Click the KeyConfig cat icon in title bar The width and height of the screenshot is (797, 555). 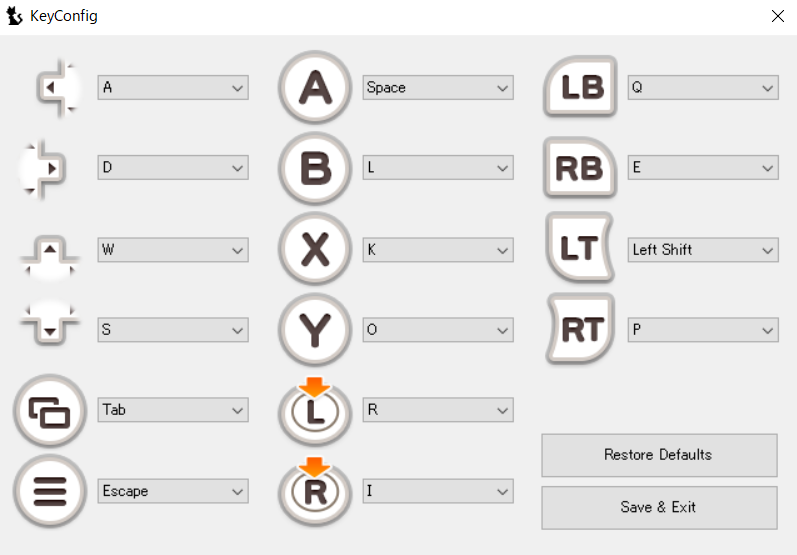click(x=15, y=16)
